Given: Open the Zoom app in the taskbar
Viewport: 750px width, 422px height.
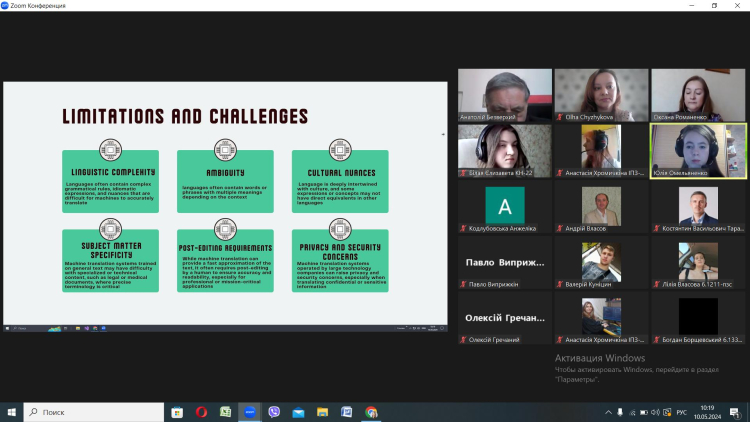Looking at the screenshot, I should [x=250, y=411].
